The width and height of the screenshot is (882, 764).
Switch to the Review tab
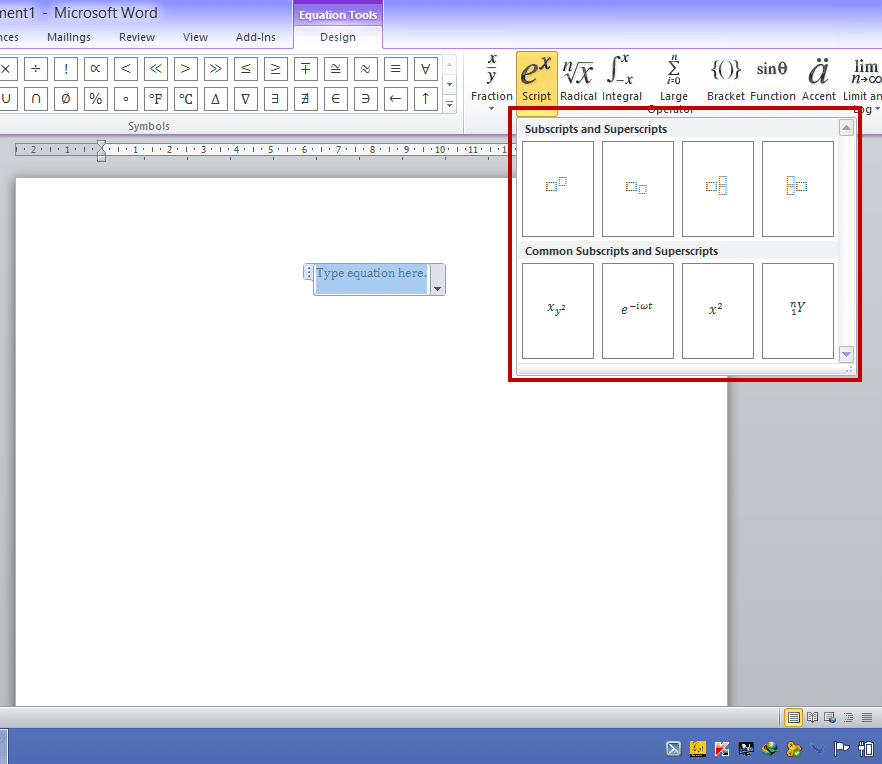click(x=137, y=37)
